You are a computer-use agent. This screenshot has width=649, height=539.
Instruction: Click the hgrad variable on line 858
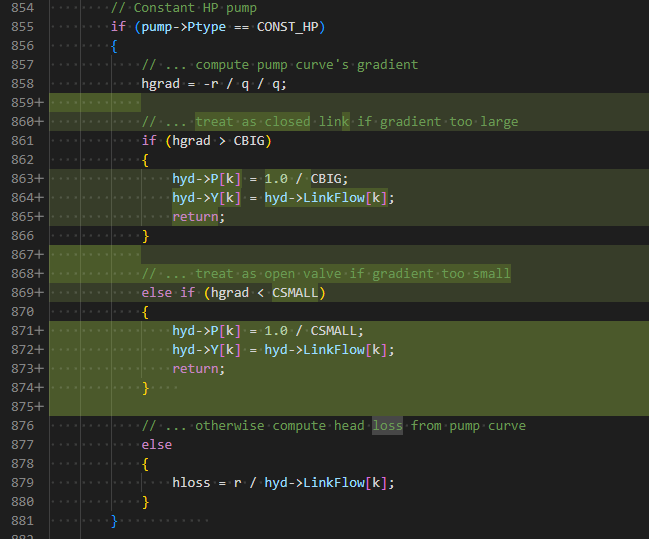(161, 84)
